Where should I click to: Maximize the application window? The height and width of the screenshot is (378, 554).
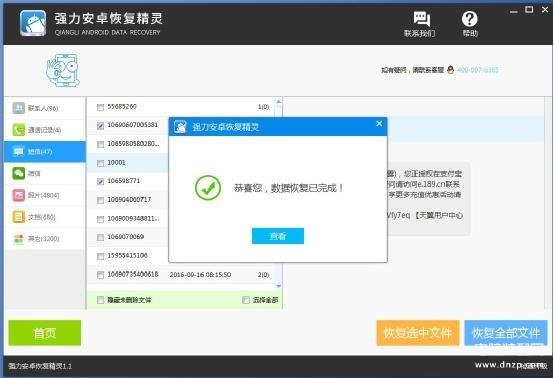click(x=529, y=10)
